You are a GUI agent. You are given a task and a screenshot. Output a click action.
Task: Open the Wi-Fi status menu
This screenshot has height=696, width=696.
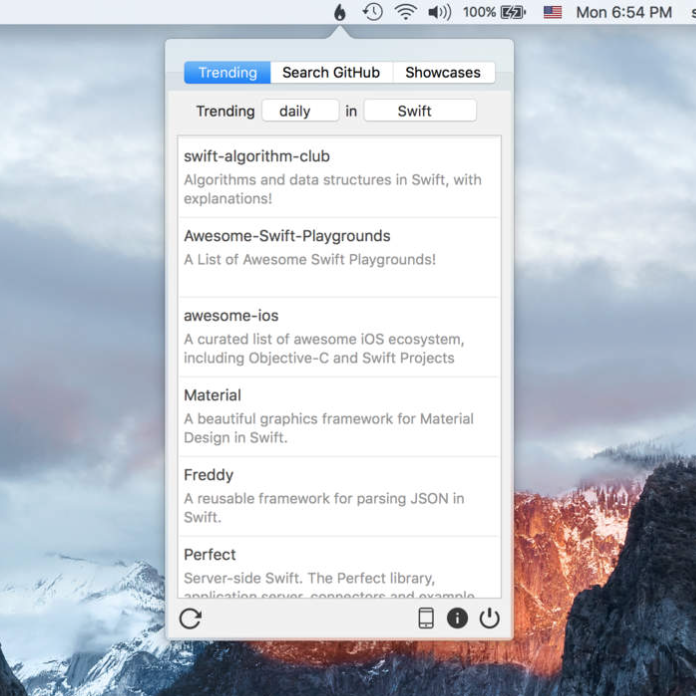pyautogui.click(x=406, y=12)
